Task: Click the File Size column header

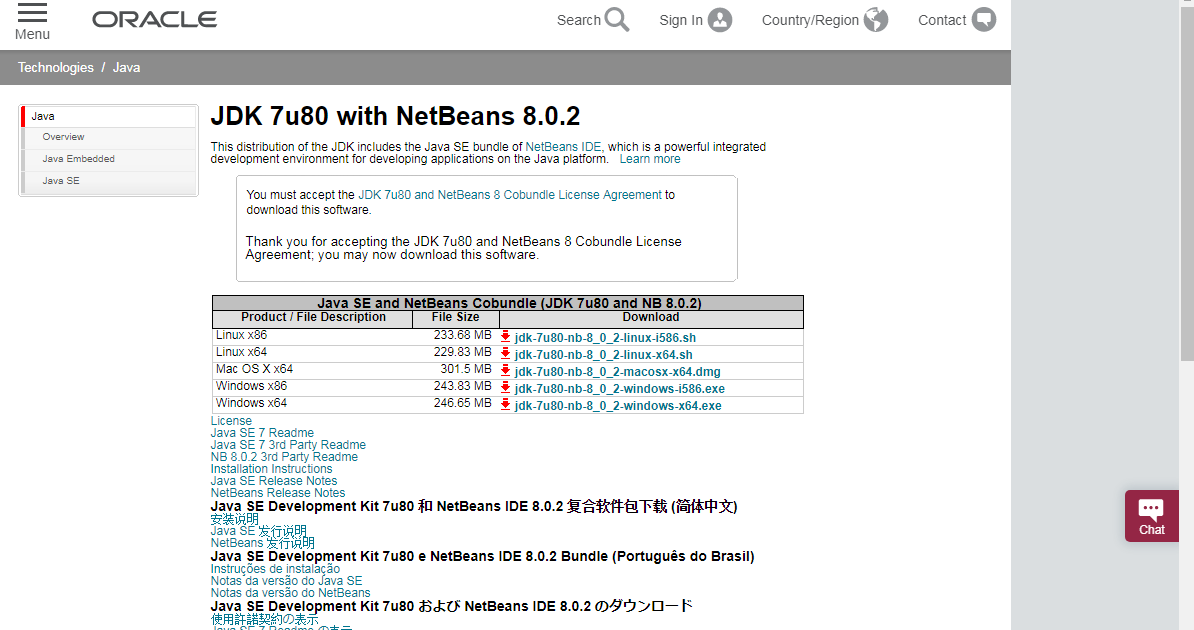Action: tap(455, 318)
